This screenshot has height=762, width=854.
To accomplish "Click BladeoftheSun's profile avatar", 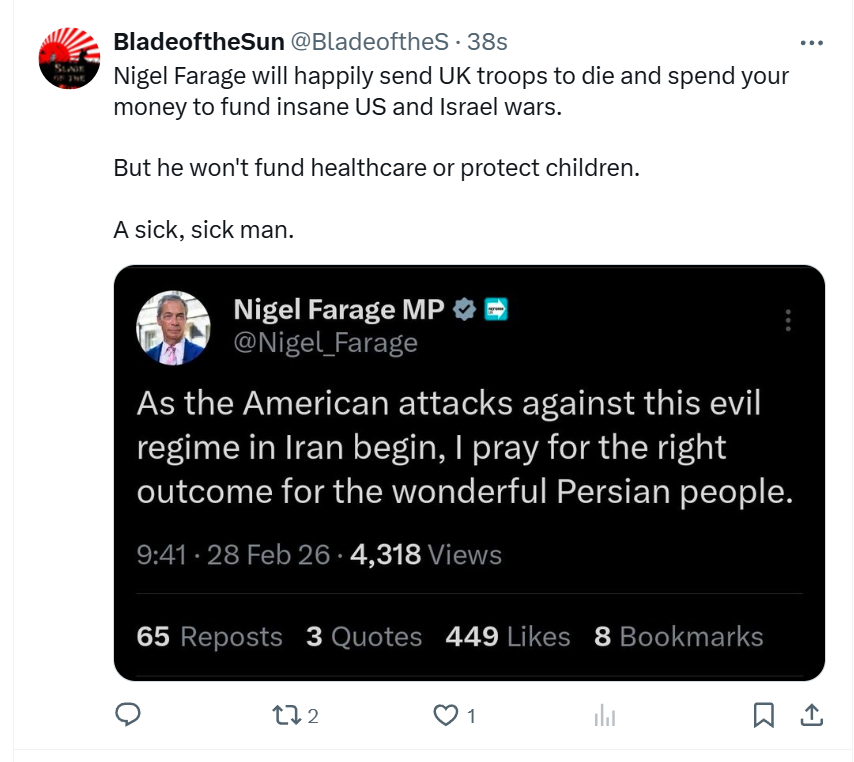I will click(69, 59).
